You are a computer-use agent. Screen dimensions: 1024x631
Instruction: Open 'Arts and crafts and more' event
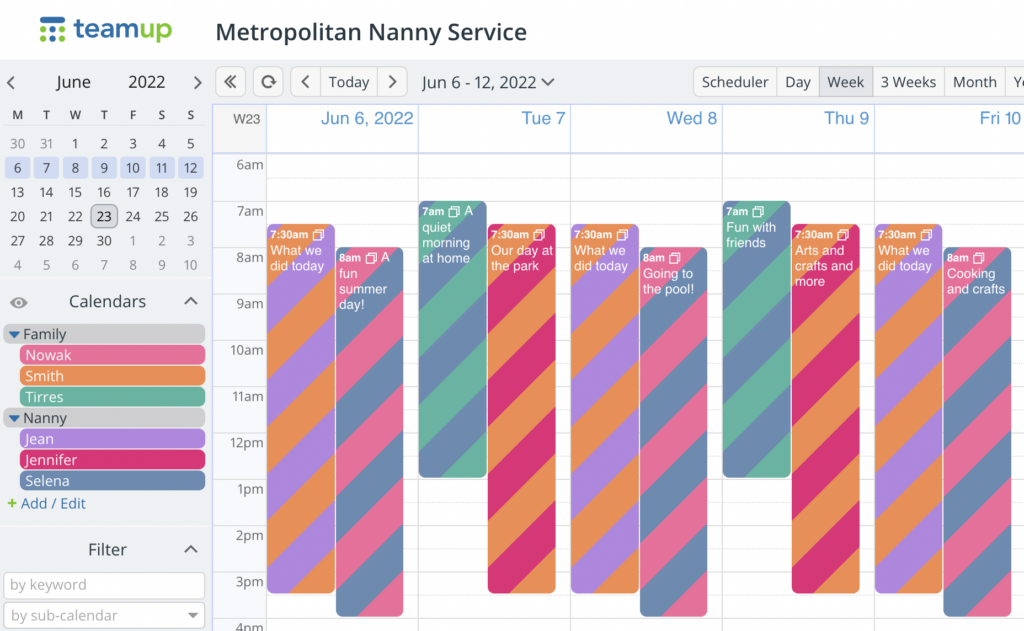825,409
